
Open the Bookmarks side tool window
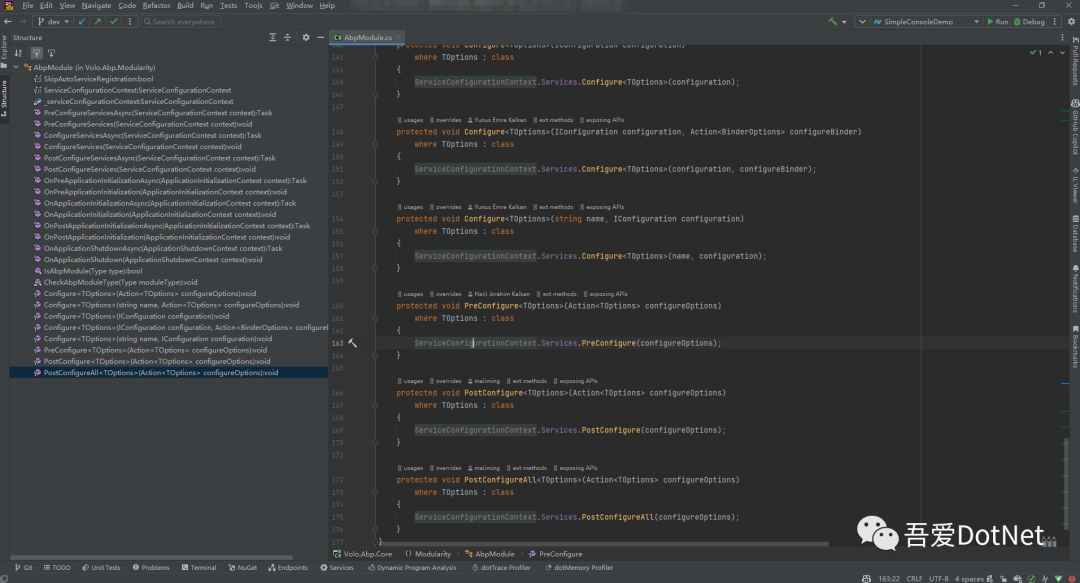click(1074, 347)
